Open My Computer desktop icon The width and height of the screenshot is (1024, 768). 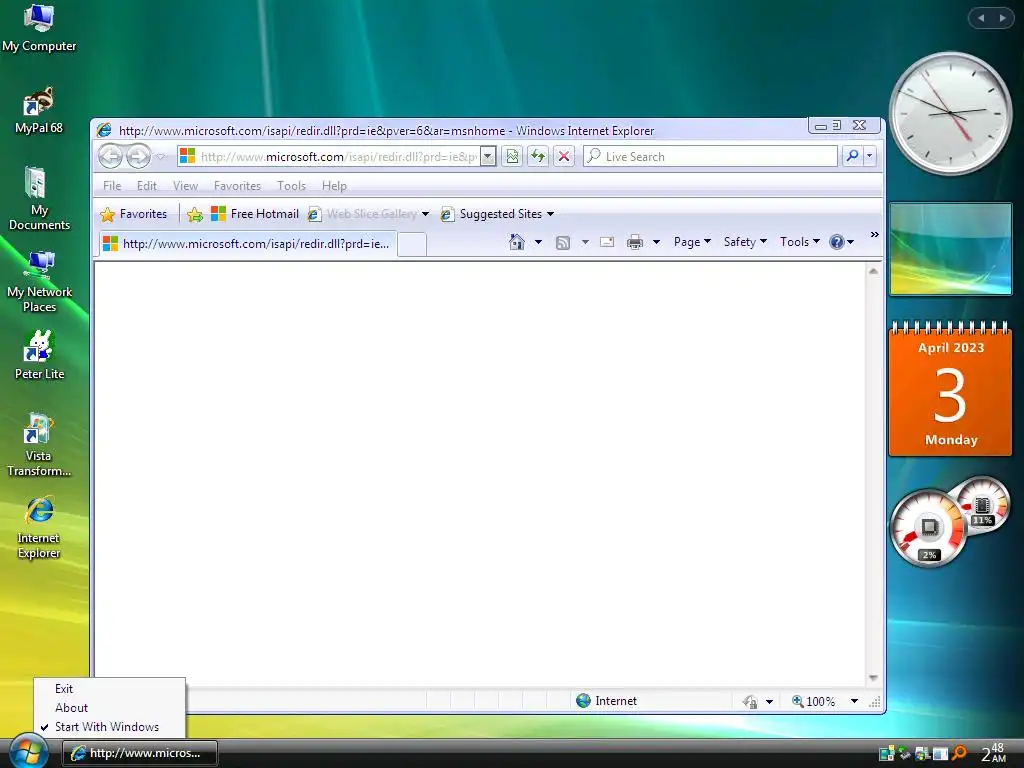(x=39, y=28)
